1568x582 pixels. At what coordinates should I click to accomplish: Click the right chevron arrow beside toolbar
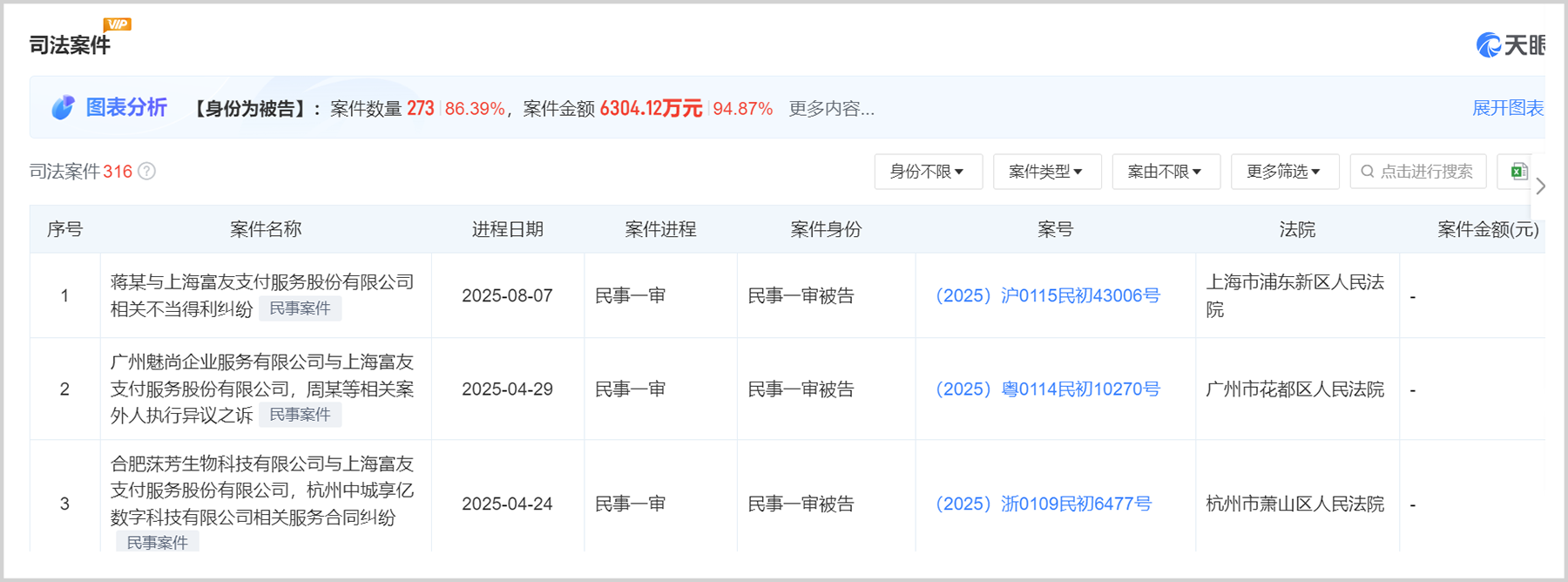[1540, 186]
